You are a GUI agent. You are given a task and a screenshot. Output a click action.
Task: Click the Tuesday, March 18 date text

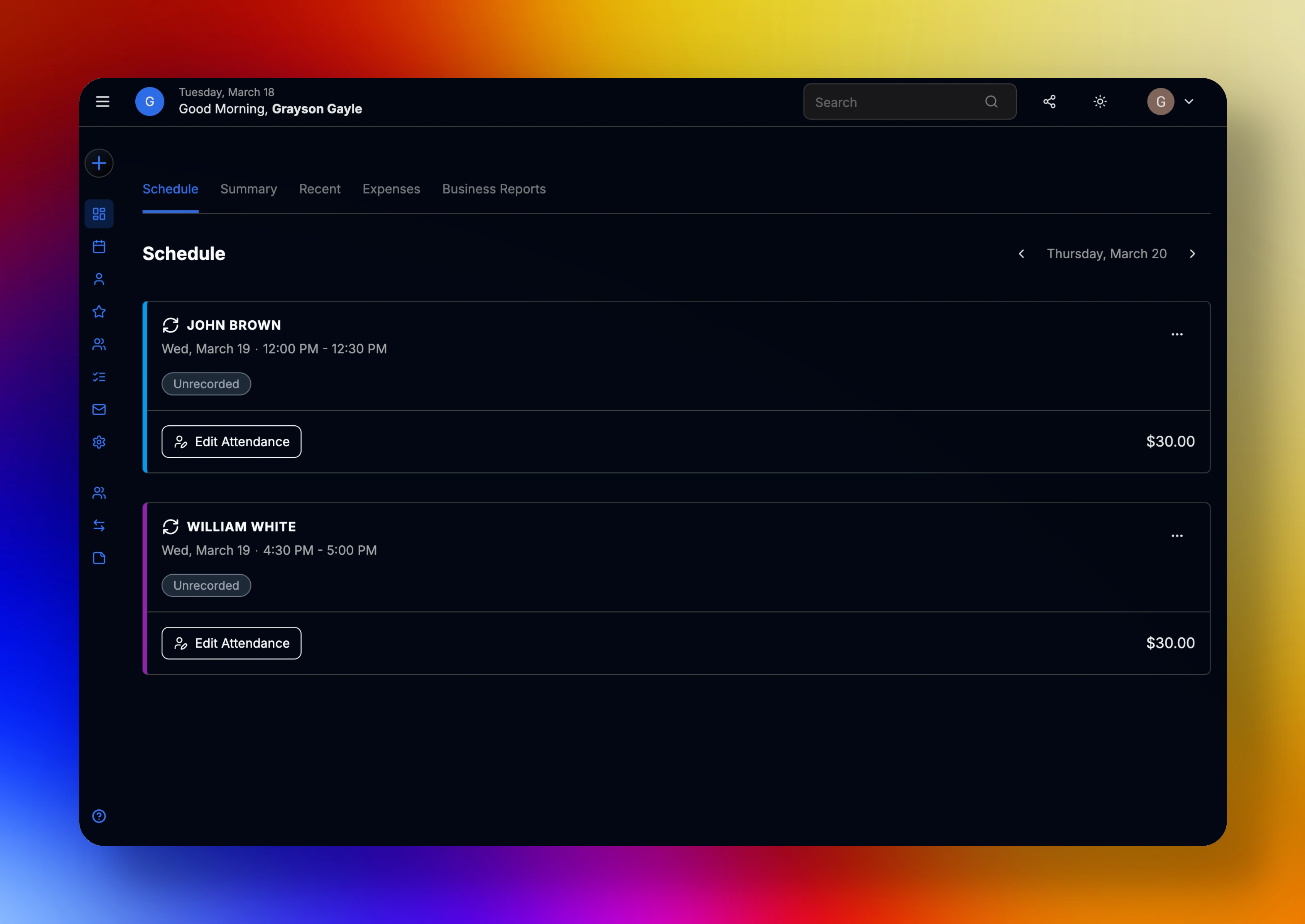[x=227, y=92]
